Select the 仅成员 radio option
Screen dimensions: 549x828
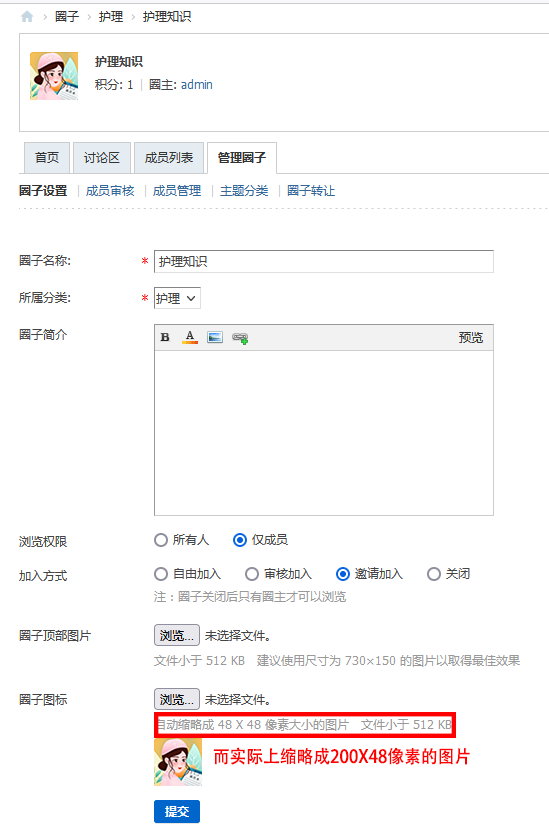[x=240, y=540]
